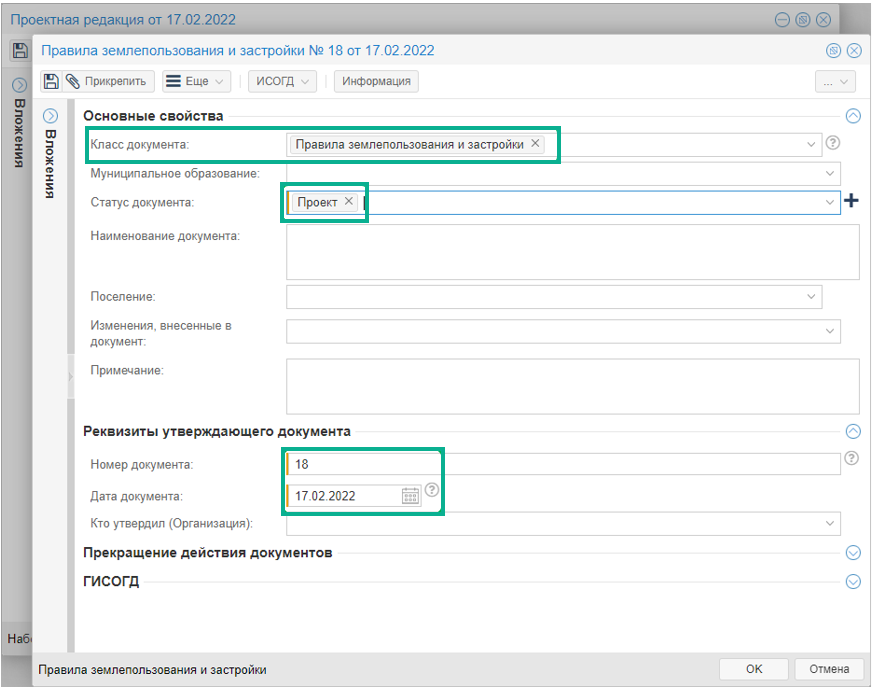
Task: Collapse Реквизиты утверждающего документа section
Action: pyautogui.click(x=853, y=432)
